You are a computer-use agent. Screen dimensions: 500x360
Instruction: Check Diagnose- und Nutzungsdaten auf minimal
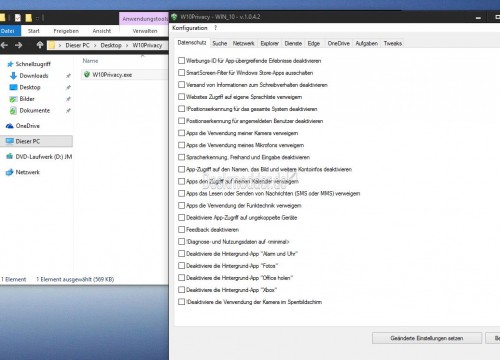click(181, 241)
